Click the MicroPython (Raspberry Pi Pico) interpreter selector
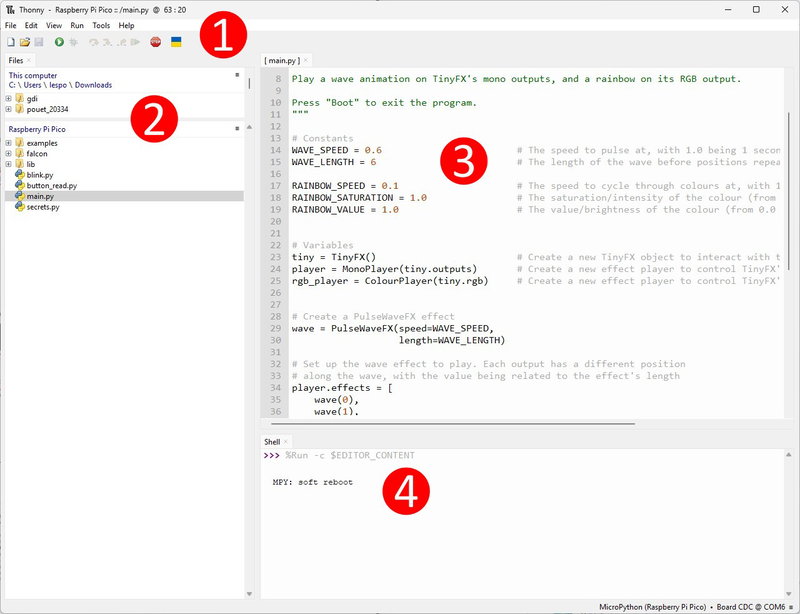Screen dimensions: 800x614 [653, 607]
